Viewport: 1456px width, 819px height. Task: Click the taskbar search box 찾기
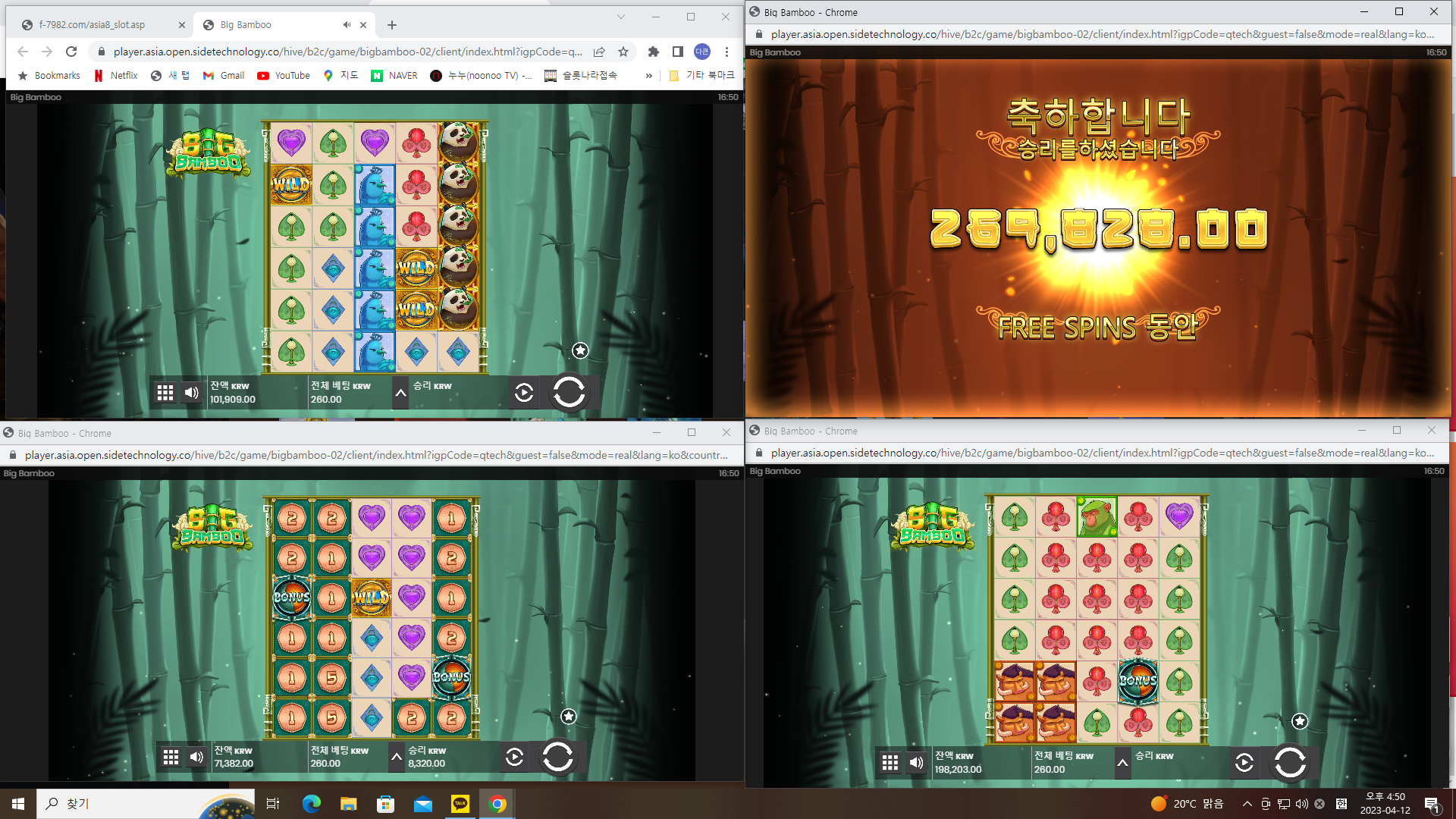(144, 804)
